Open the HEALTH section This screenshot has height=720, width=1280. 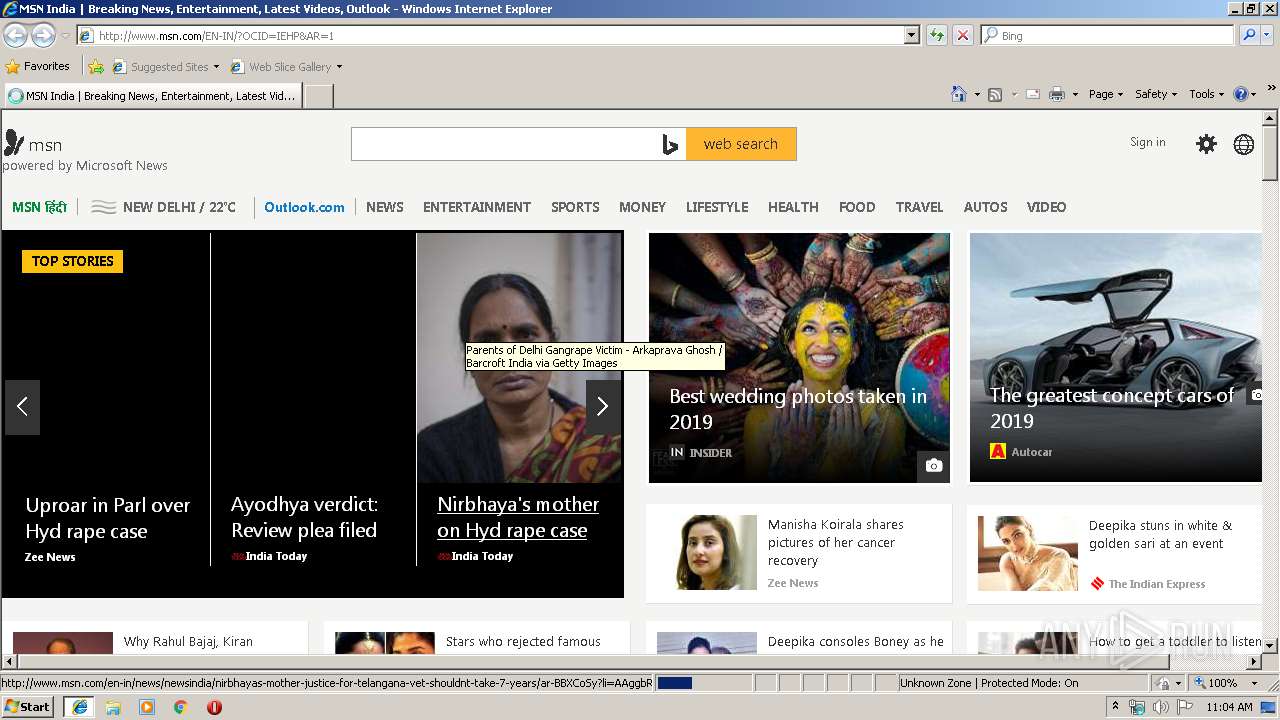click(x=793, y=207)
